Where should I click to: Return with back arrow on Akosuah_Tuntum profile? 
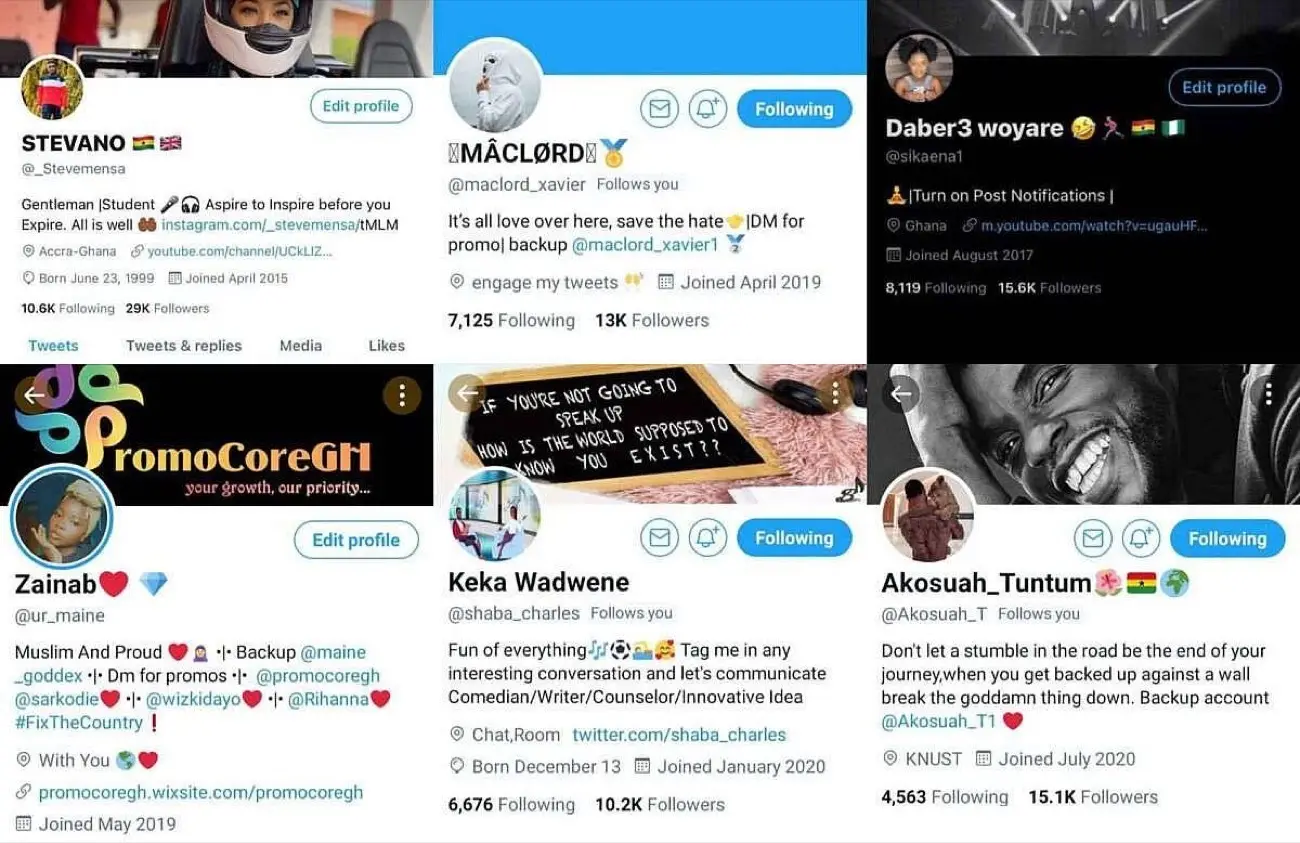(900, 393)
